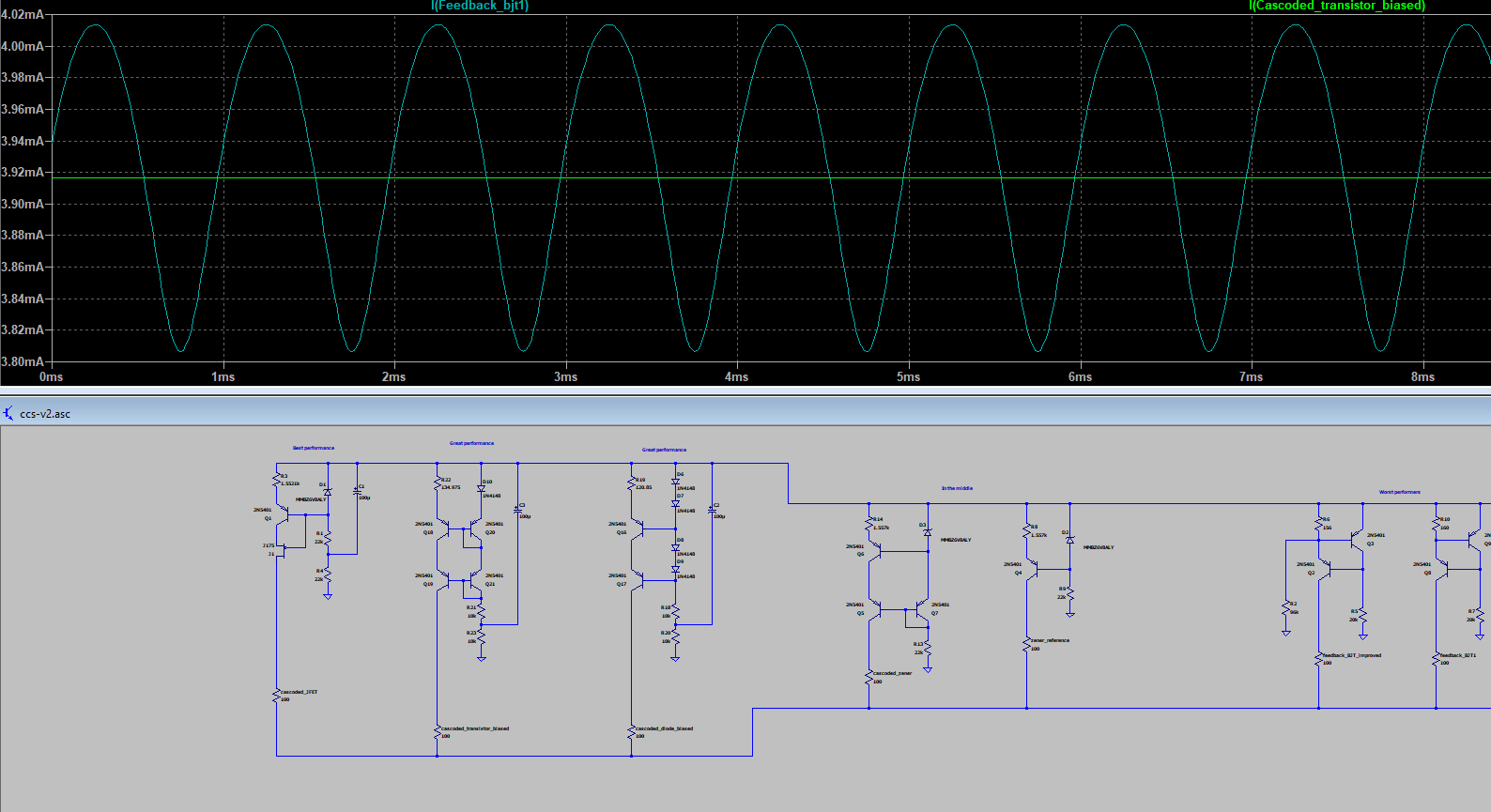This screenshot has height=812, width=1491.
Task: Click capacitor C2 100µ
Action: [712, 509]
